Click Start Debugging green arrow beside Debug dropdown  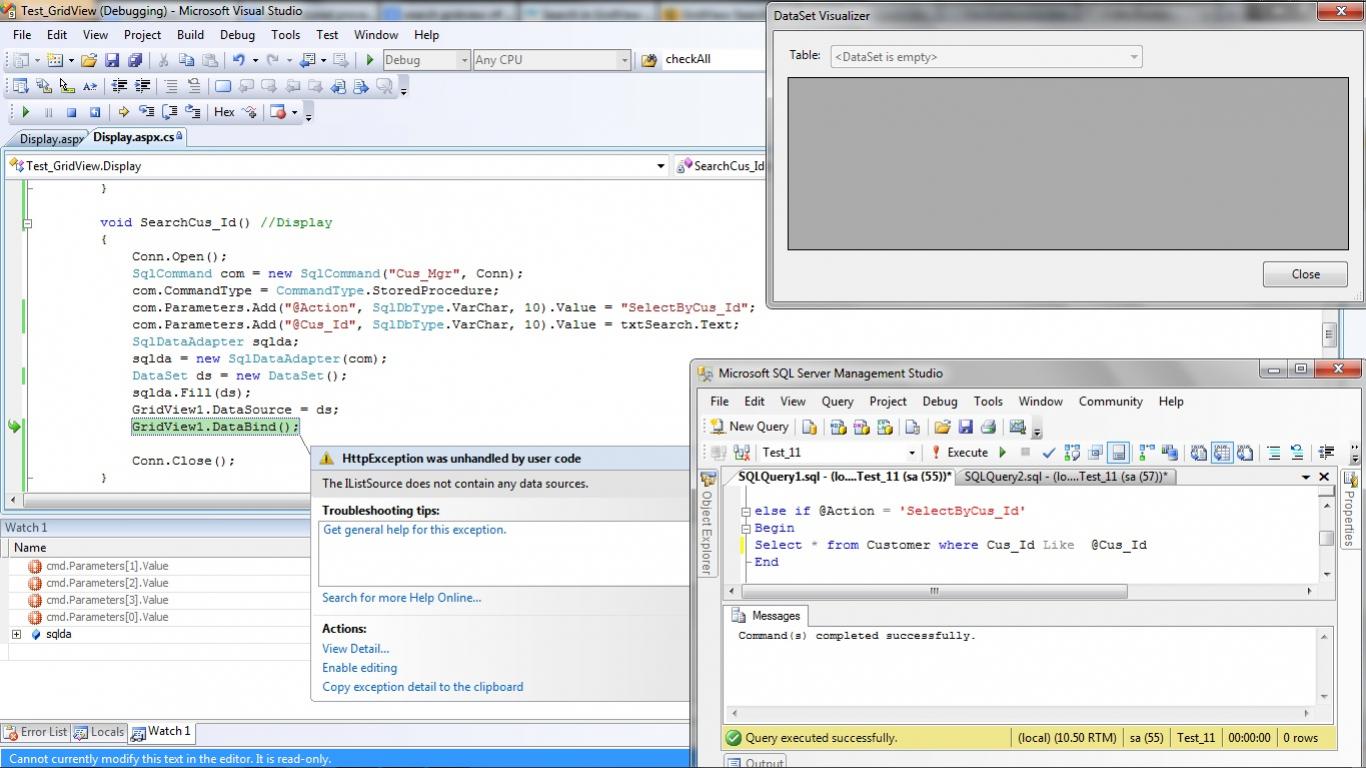[370, 60]
